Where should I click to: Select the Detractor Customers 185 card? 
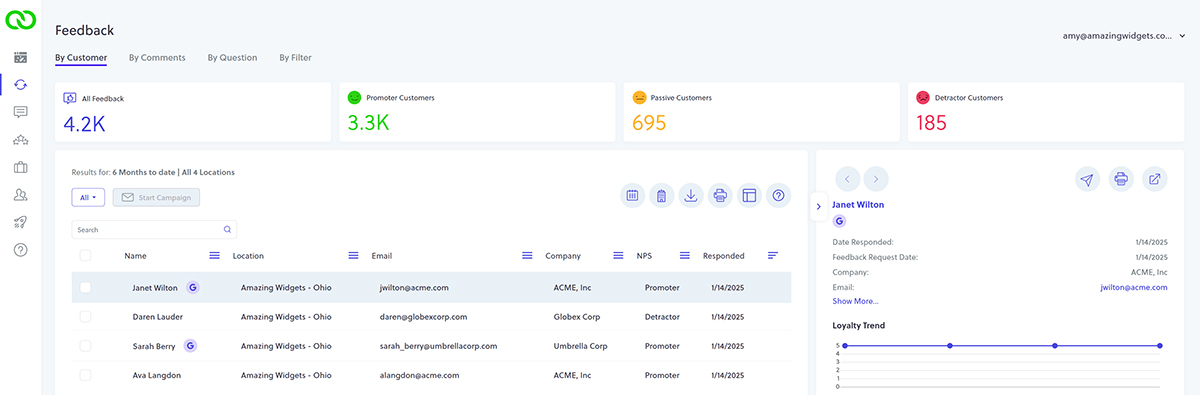pos(1046,112)
